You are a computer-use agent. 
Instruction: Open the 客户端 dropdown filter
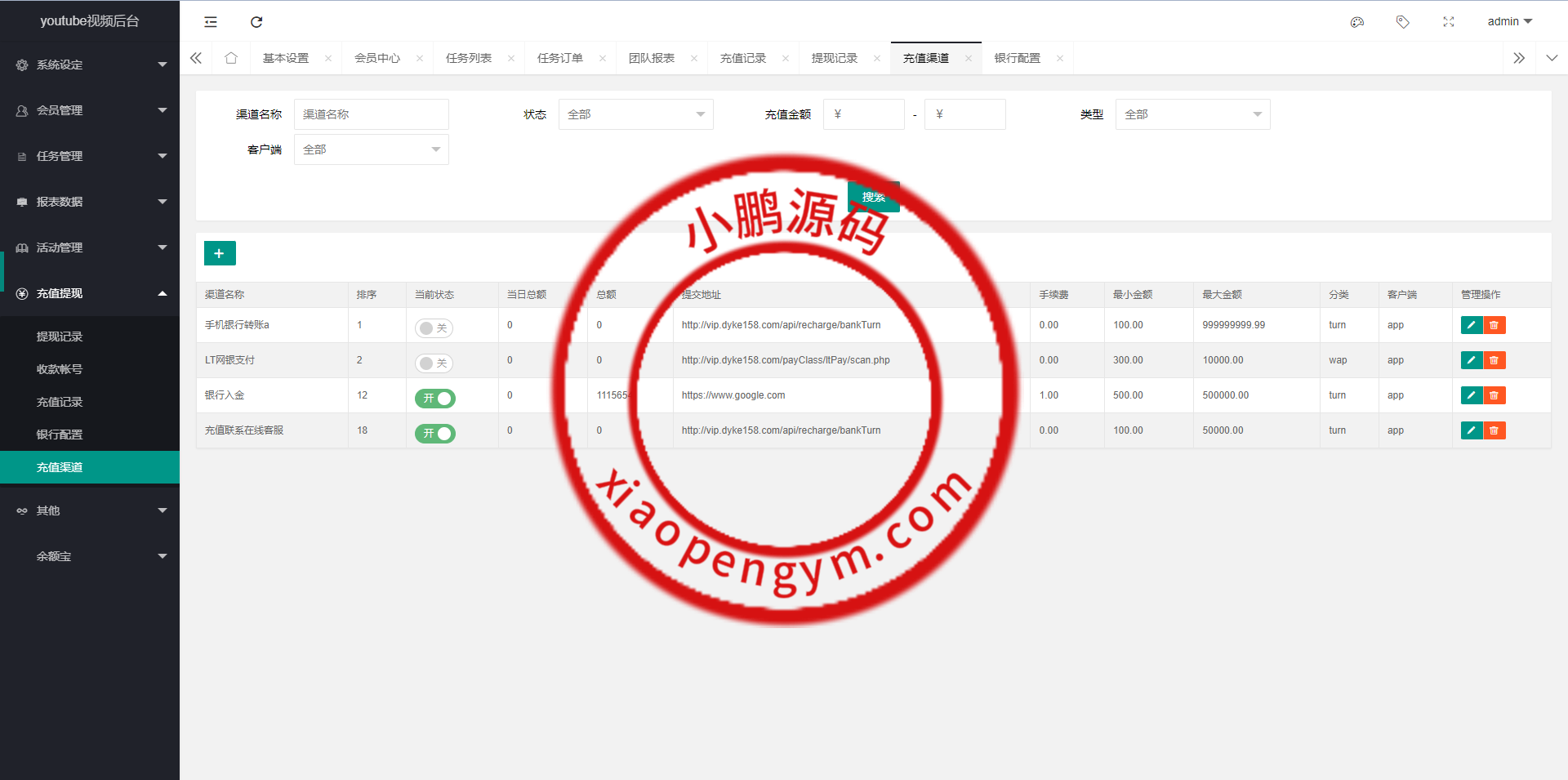coord(372,149)
